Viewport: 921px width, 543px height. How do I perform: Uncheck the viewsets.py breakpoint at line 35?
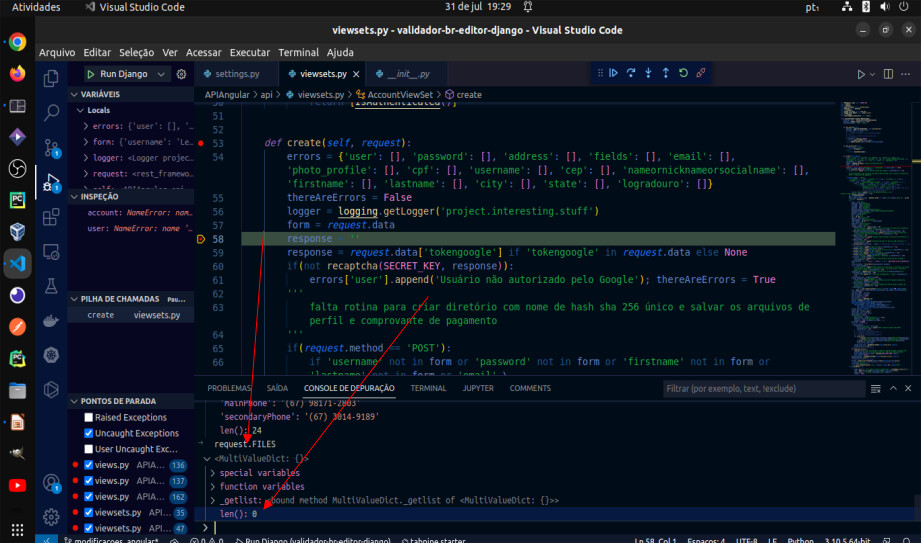coord(89,512)
